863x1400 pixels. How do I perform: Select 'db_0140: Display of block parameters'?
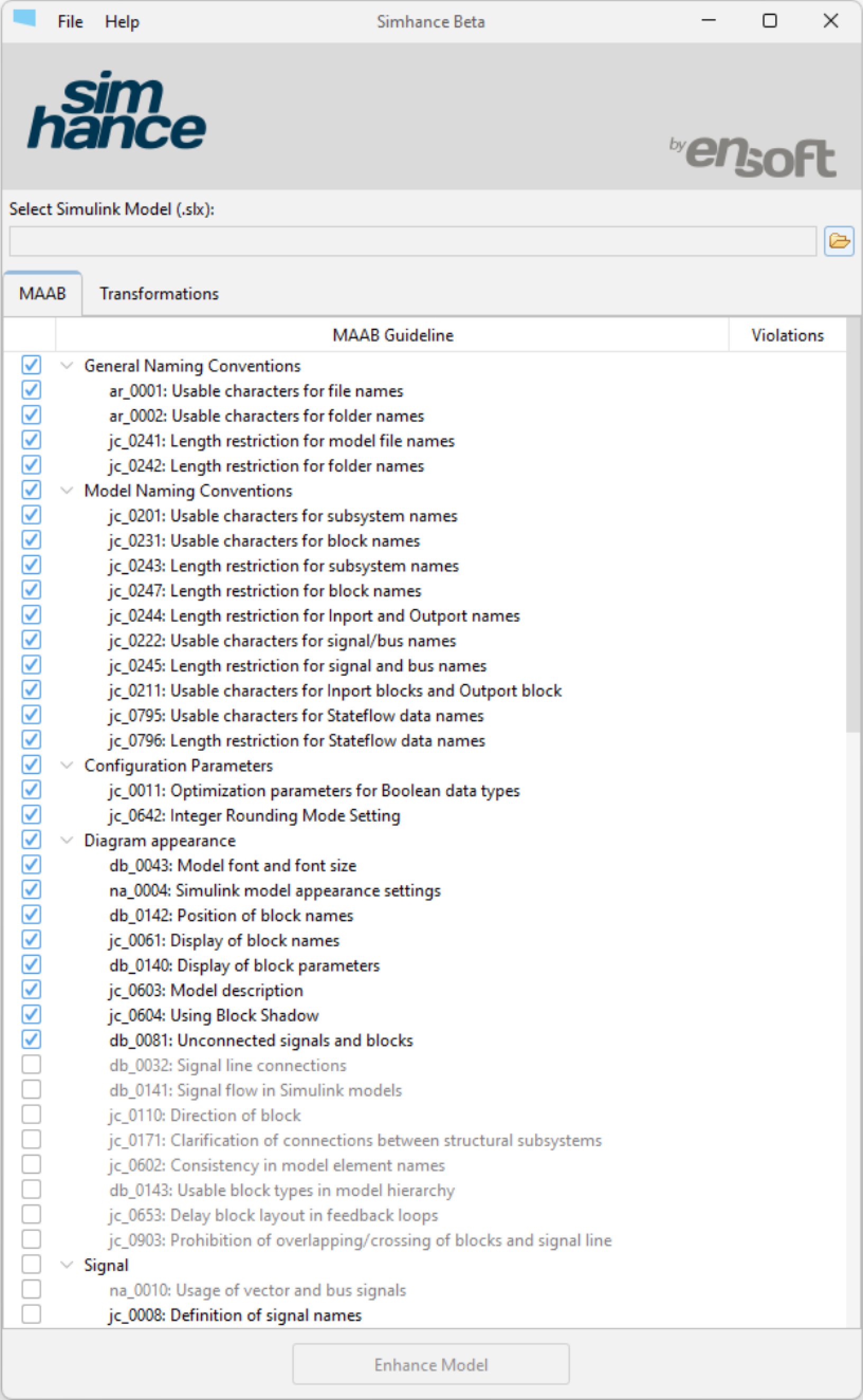pyautogui.click(x=244, y=966)
